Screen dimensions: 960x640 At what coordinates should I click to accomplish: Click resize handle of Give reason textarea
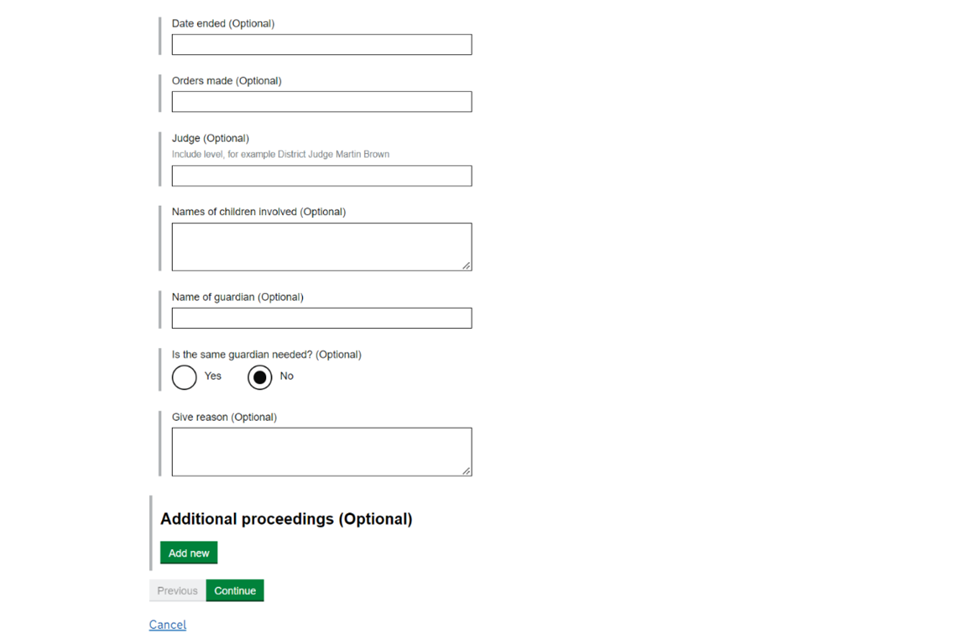tap(466, 470)
